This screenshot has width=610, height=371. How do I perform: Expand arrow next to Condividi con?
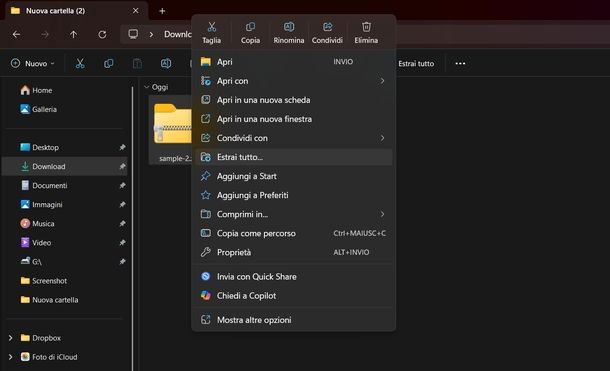(x=382, y=138)
